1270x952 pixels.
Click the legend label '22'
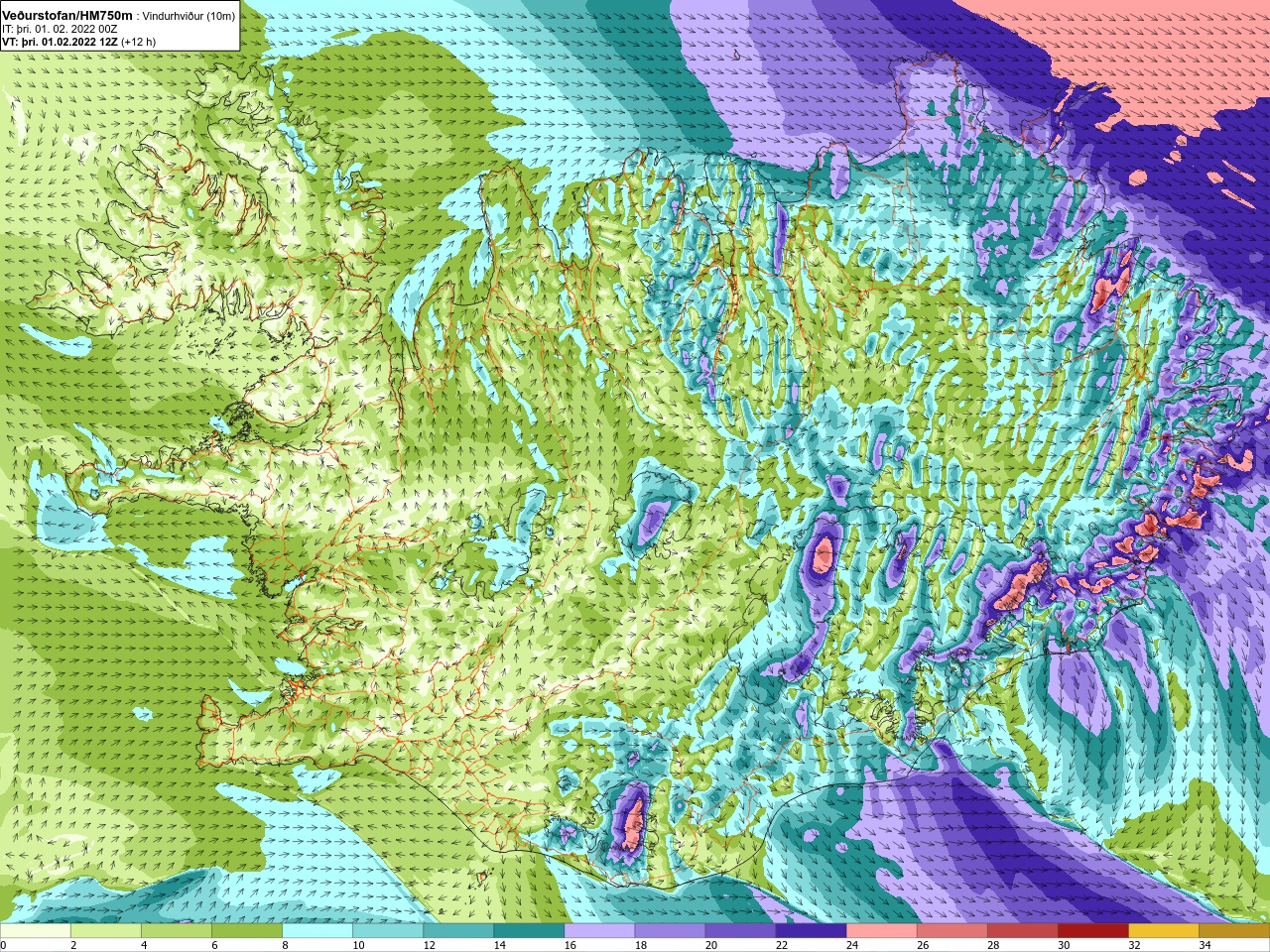click(x=781, y=945)
